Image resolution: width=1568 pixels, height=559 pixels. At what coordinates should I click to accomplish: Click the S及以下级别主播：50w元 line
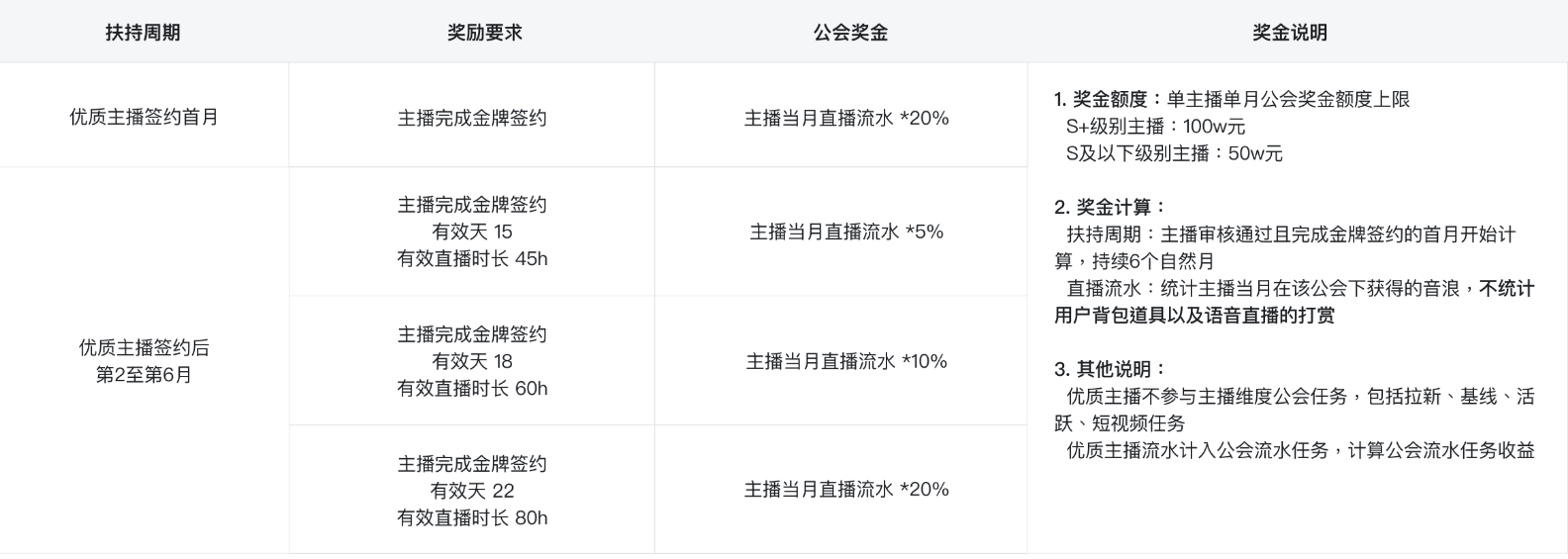click(1173, 153)
